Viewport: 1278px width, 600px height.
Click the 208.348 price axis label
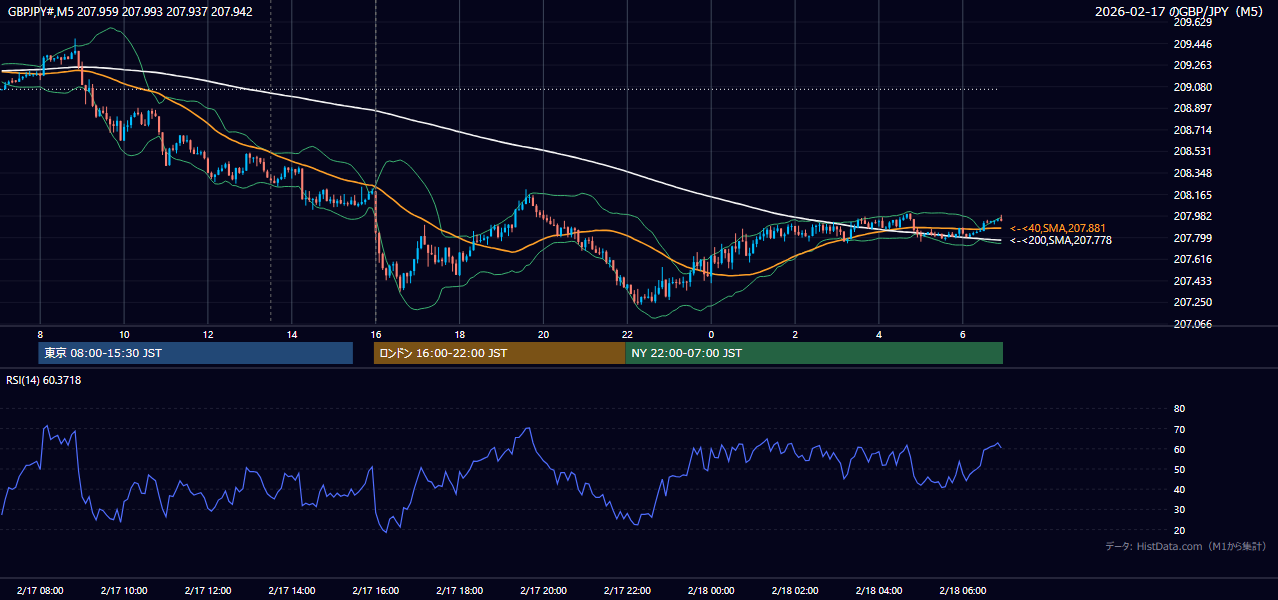[1192, 173]
